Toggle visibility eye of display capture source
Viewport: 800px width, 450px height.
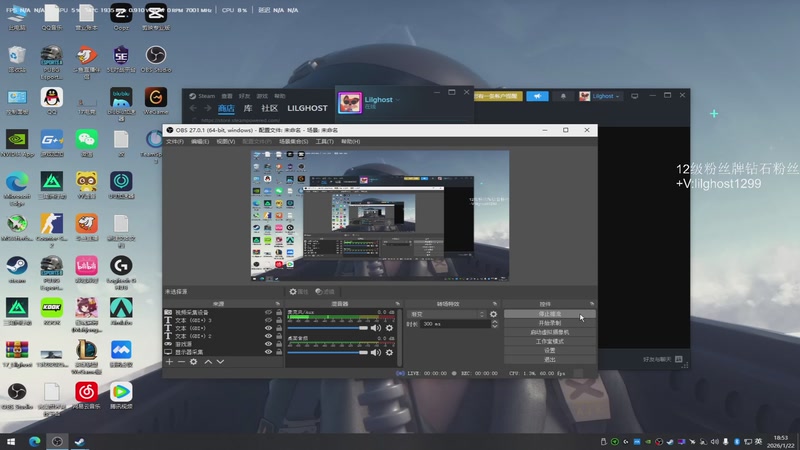(268, 352)
